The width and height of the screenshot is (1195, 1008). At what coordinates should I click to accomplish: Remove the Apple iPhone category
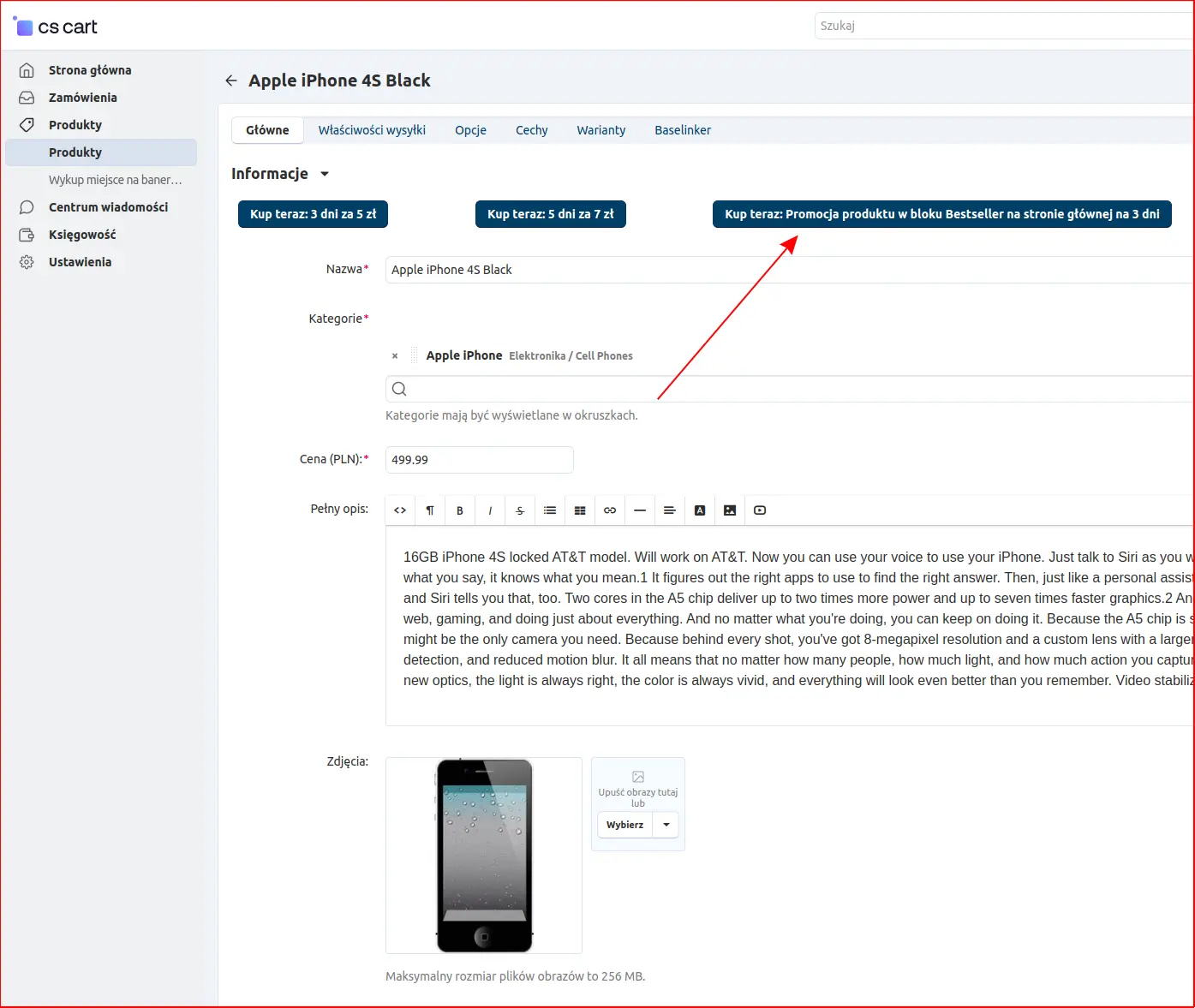[x=395, y=355]
